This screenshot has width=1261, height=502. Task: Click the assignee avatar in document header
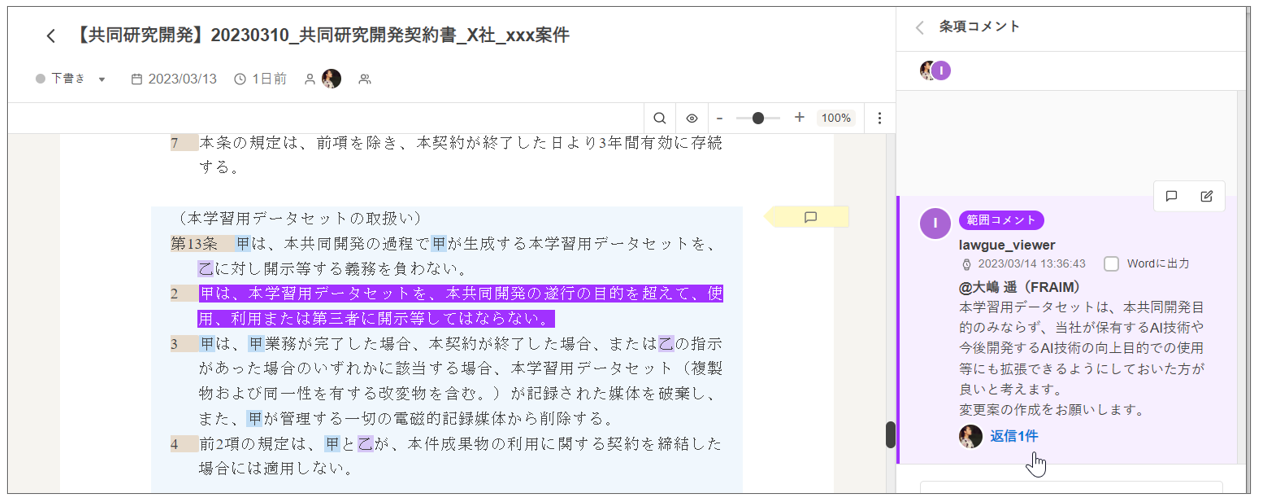coord(331,79)
